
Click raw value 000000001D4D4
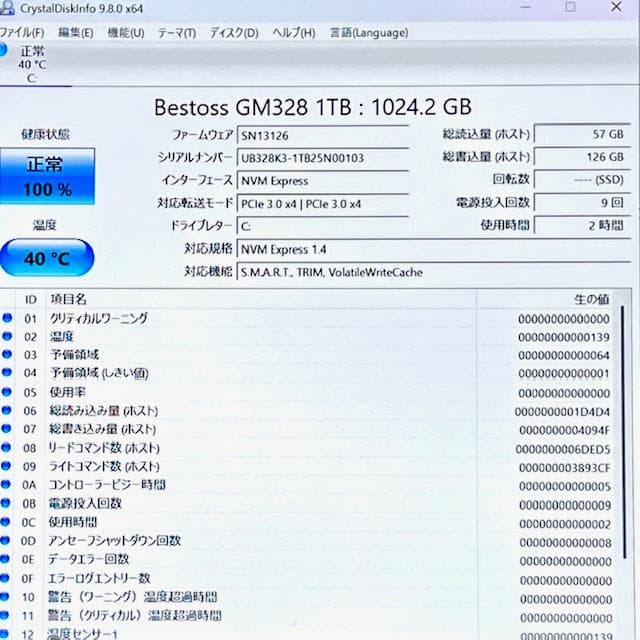click(562, 412)
